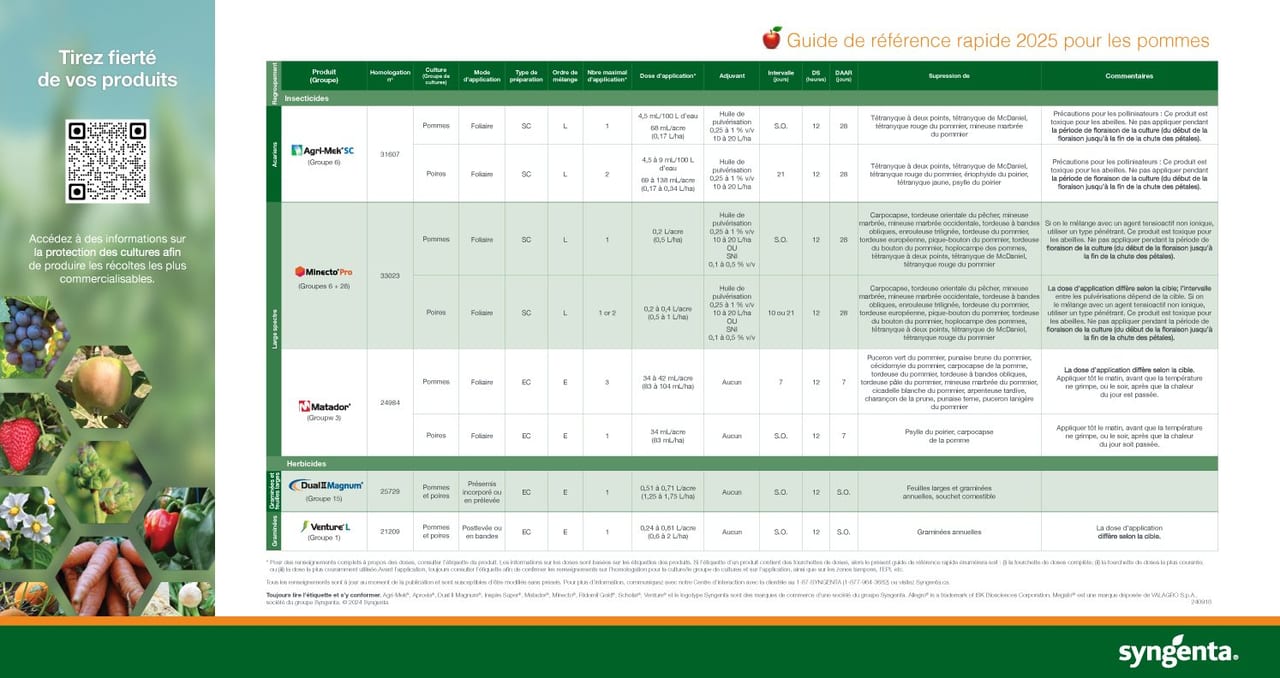Click the 'Ordre de mélange' column header
Screen dimensions: 1280x678
point(565,76)
